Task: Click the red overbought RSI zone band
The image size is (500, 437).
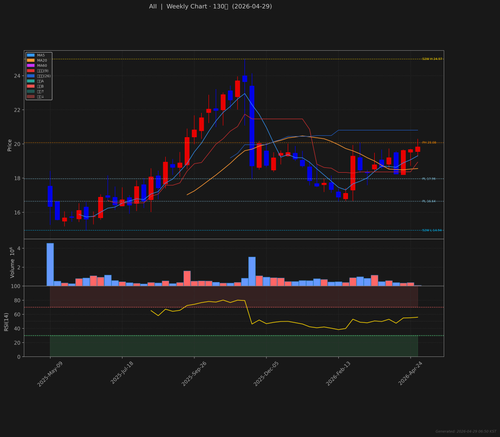Action: (234, 297)
